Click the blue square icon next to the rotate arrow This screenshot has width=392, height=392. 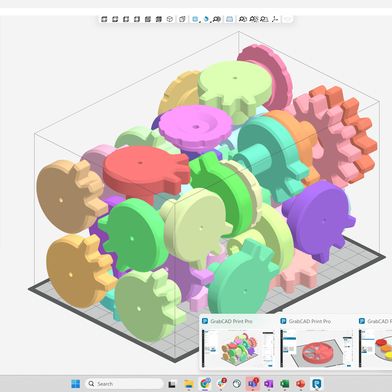[x=195, y=19]
